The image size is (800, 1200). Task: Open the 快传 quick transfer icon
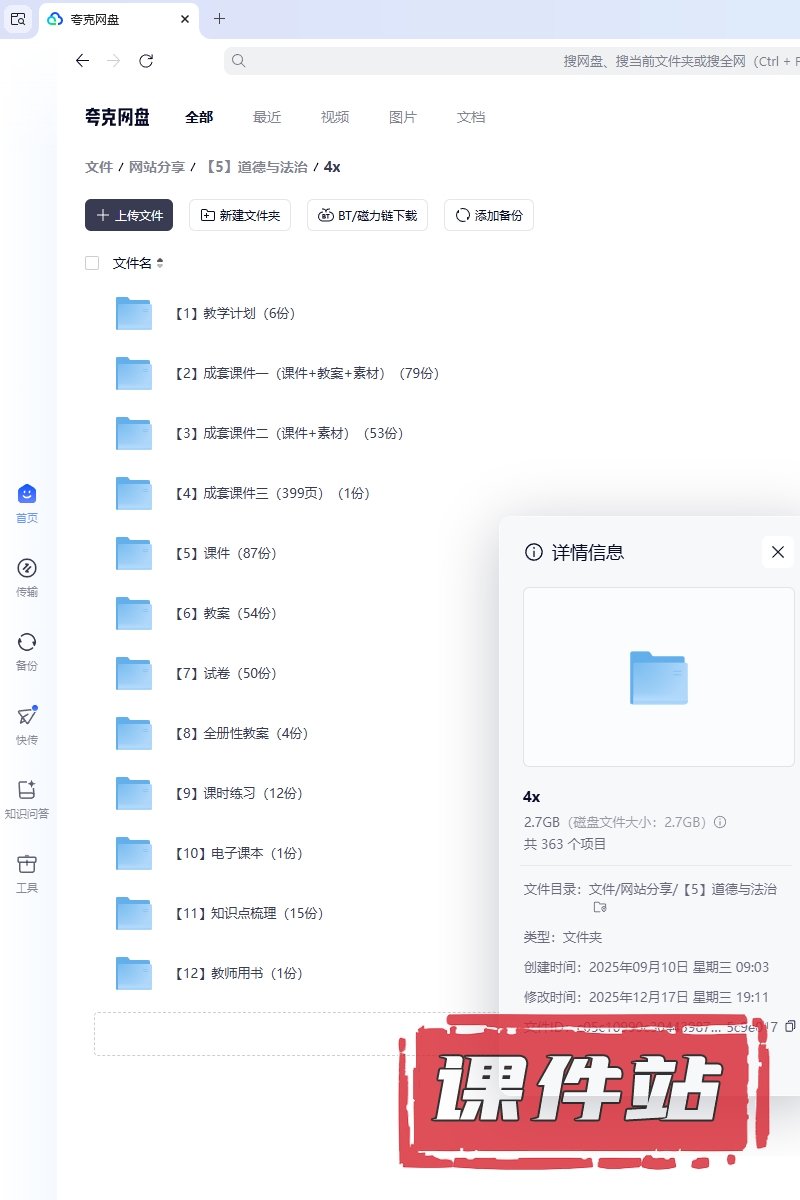point(27,716)
